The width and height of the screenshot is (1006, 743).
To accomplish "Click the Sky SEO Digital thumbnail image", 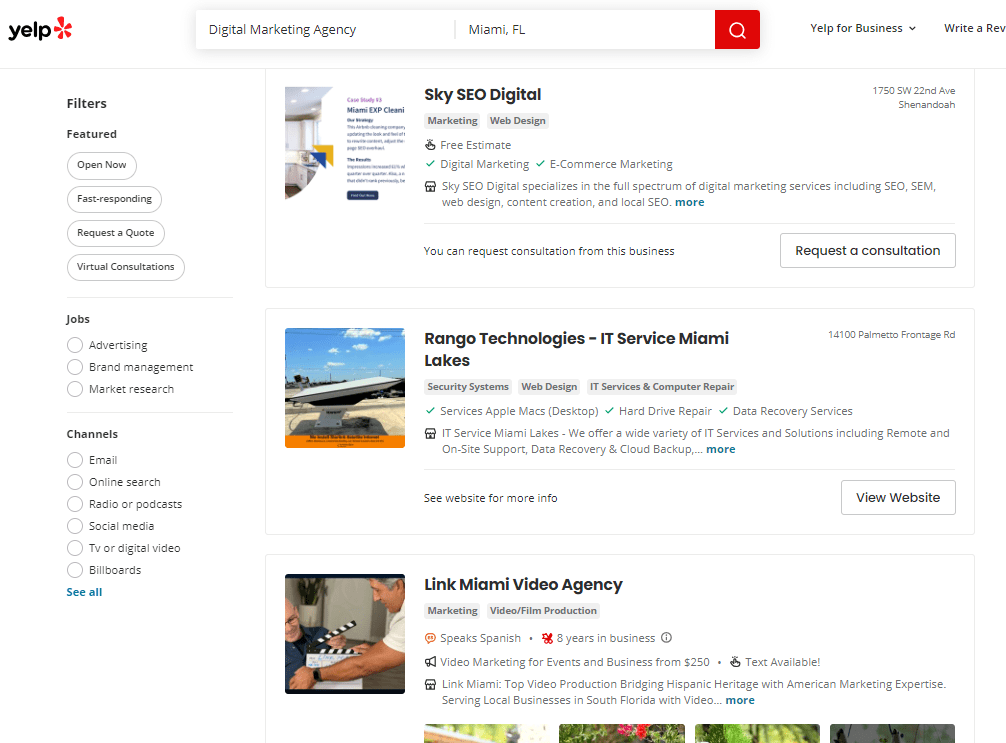I will pos(344,143).
